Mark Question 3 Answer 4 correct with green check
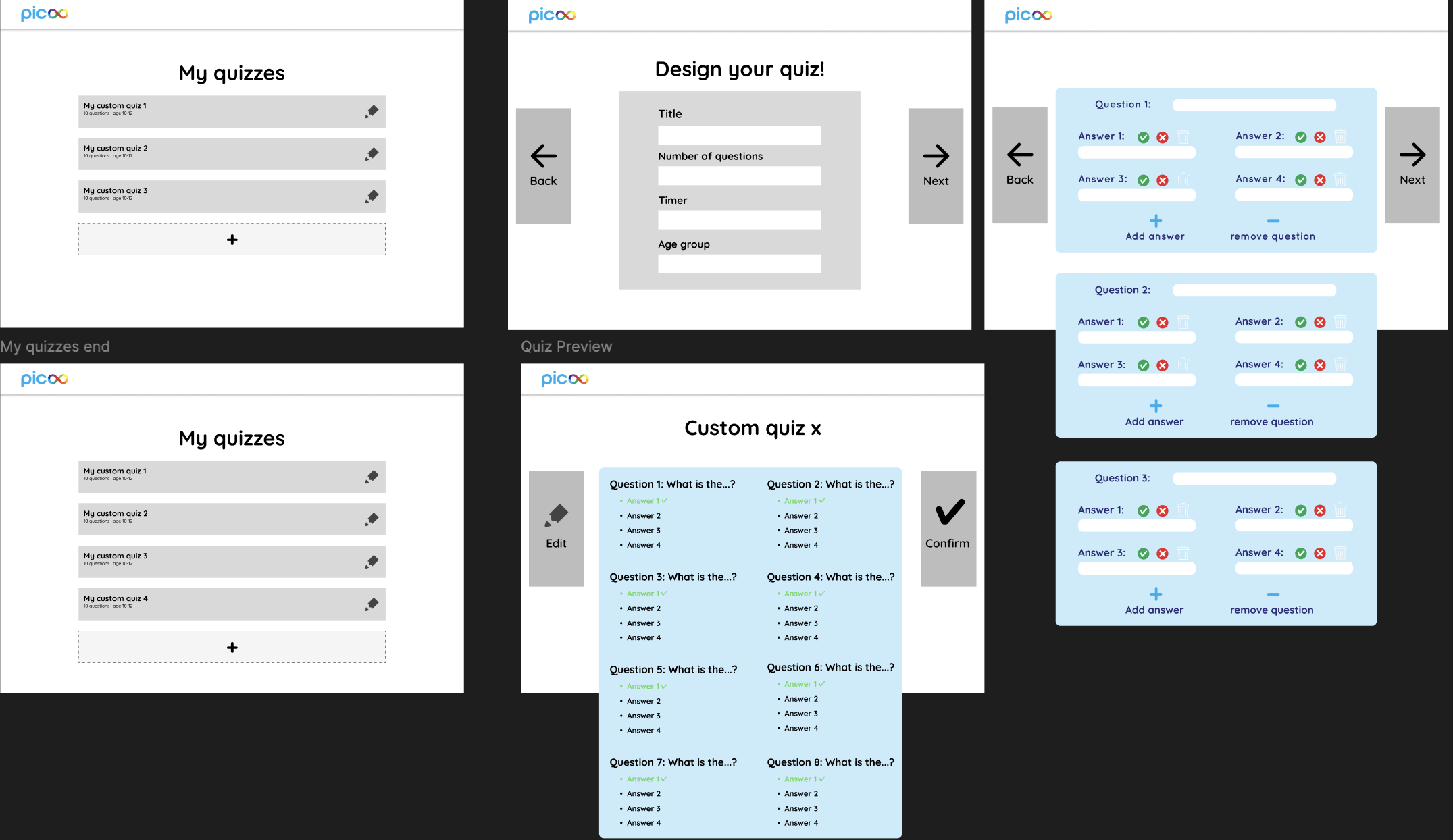 coord(1300,553)
